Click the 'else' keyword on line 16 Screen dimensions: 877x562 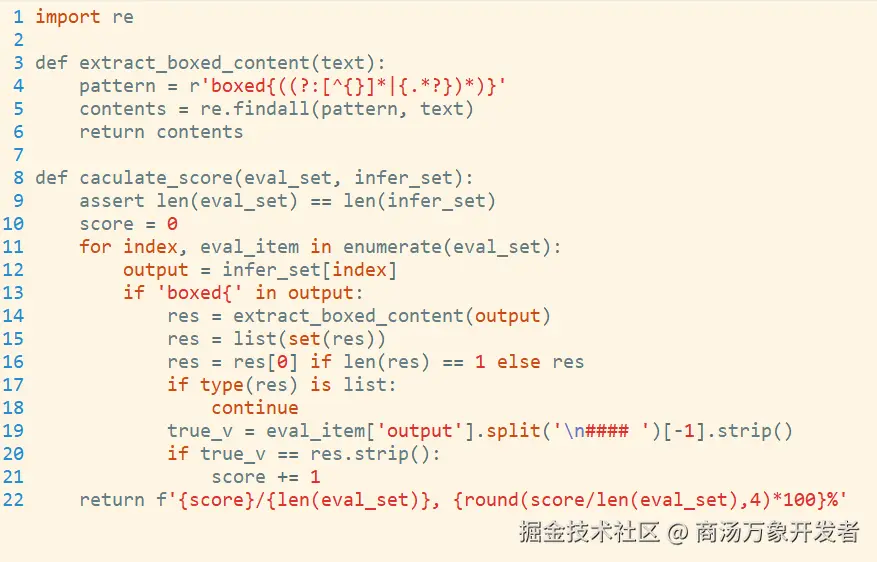click(x=518, y=361)
